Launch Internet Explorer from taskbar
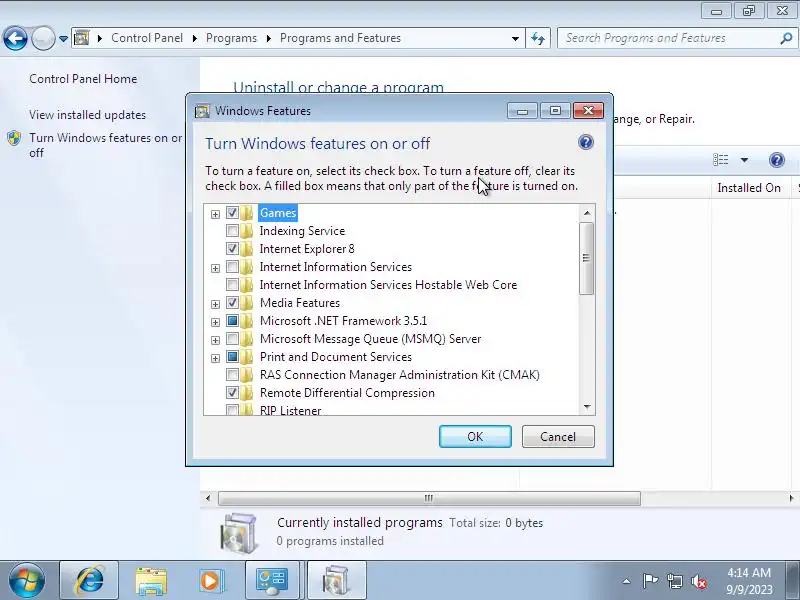Viewport: 800px width, 600px height. 89,581
